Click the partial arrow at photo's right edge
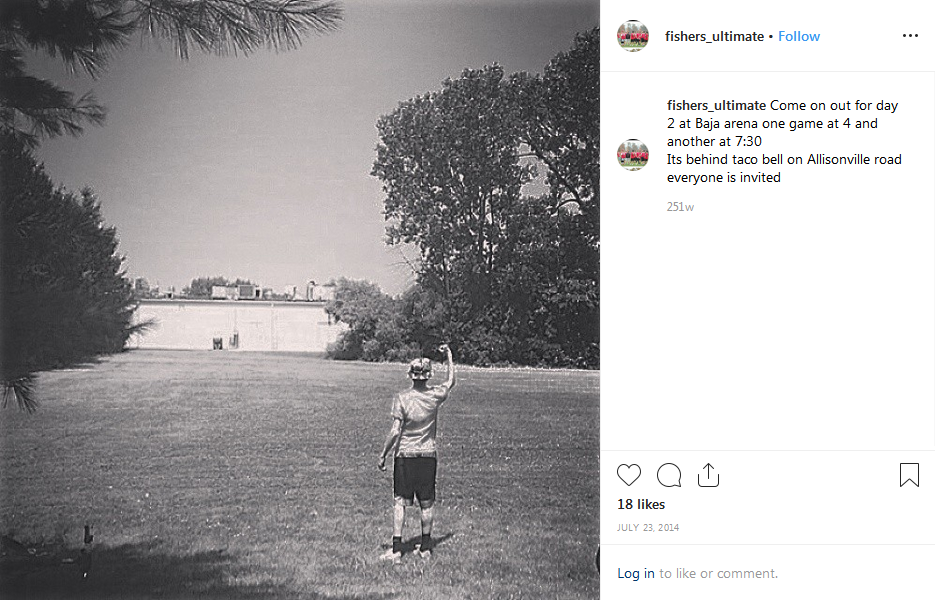This screenshot has height=600, width=935. pos(597,559)
